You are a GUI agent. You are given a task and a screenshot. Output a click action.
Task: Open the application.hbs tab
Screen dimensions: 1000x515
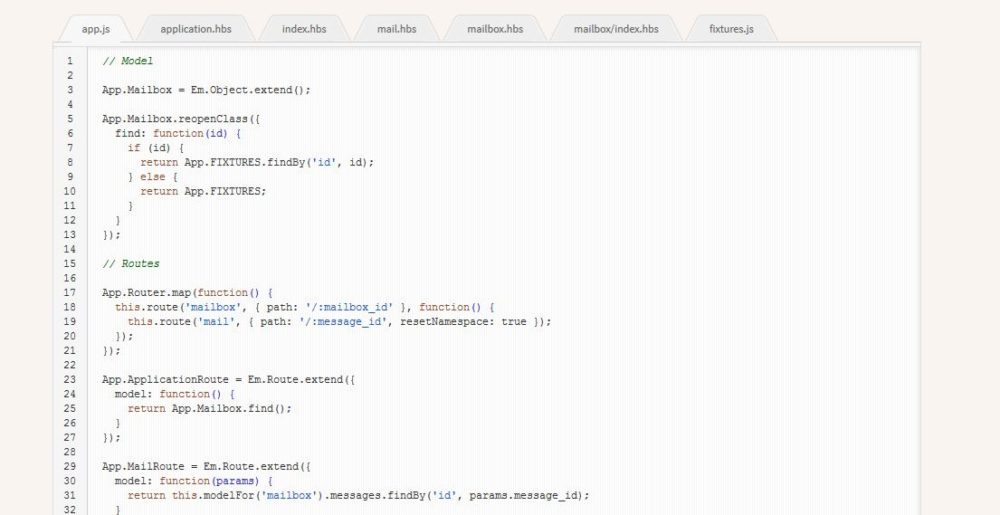click(x=195, y=29)
